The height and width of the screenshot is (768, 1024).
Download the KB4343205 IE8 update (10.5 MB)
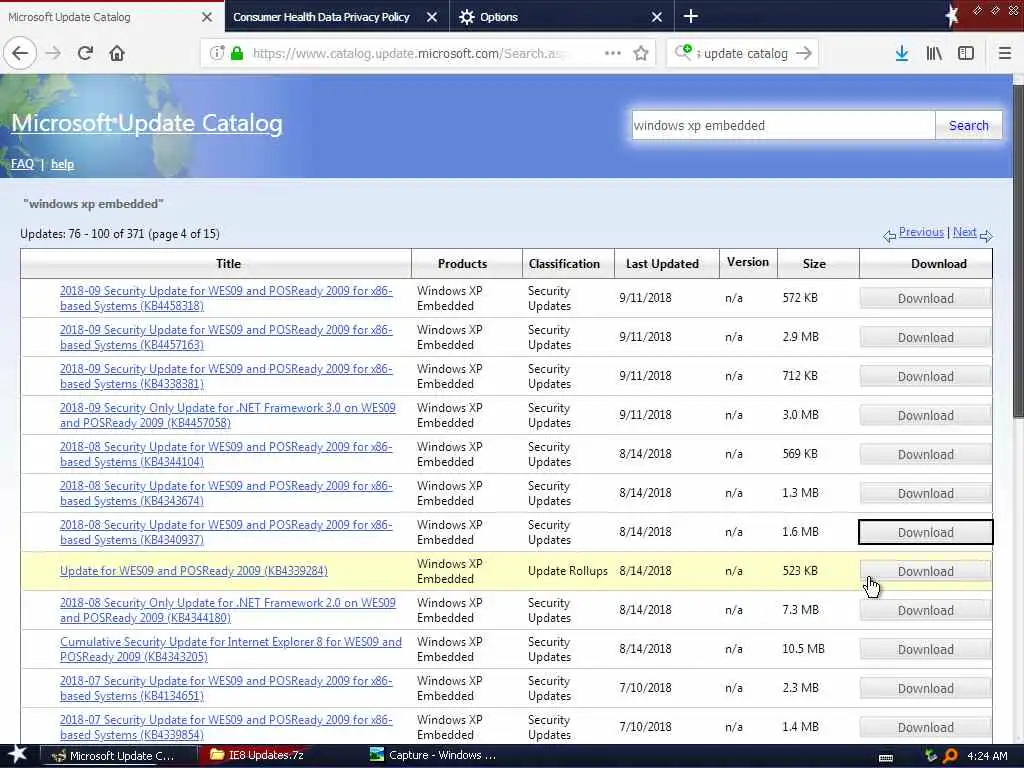[x=925, y=649]
